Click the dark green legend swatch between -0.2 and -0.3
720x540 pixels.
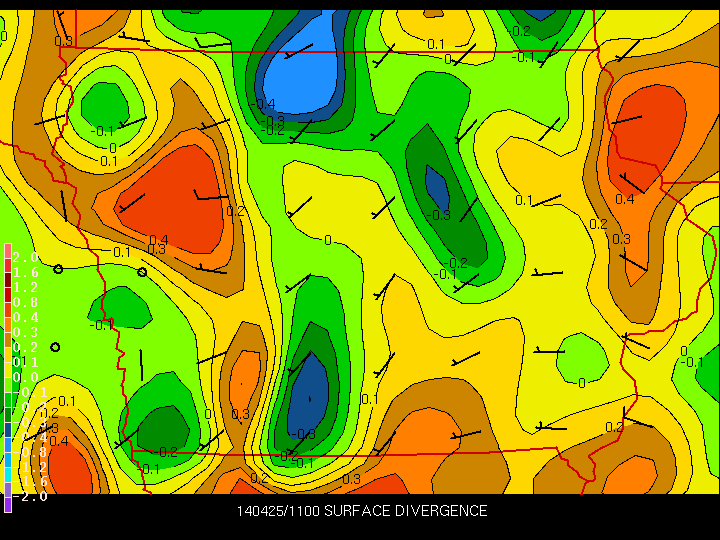pos(8,414)
